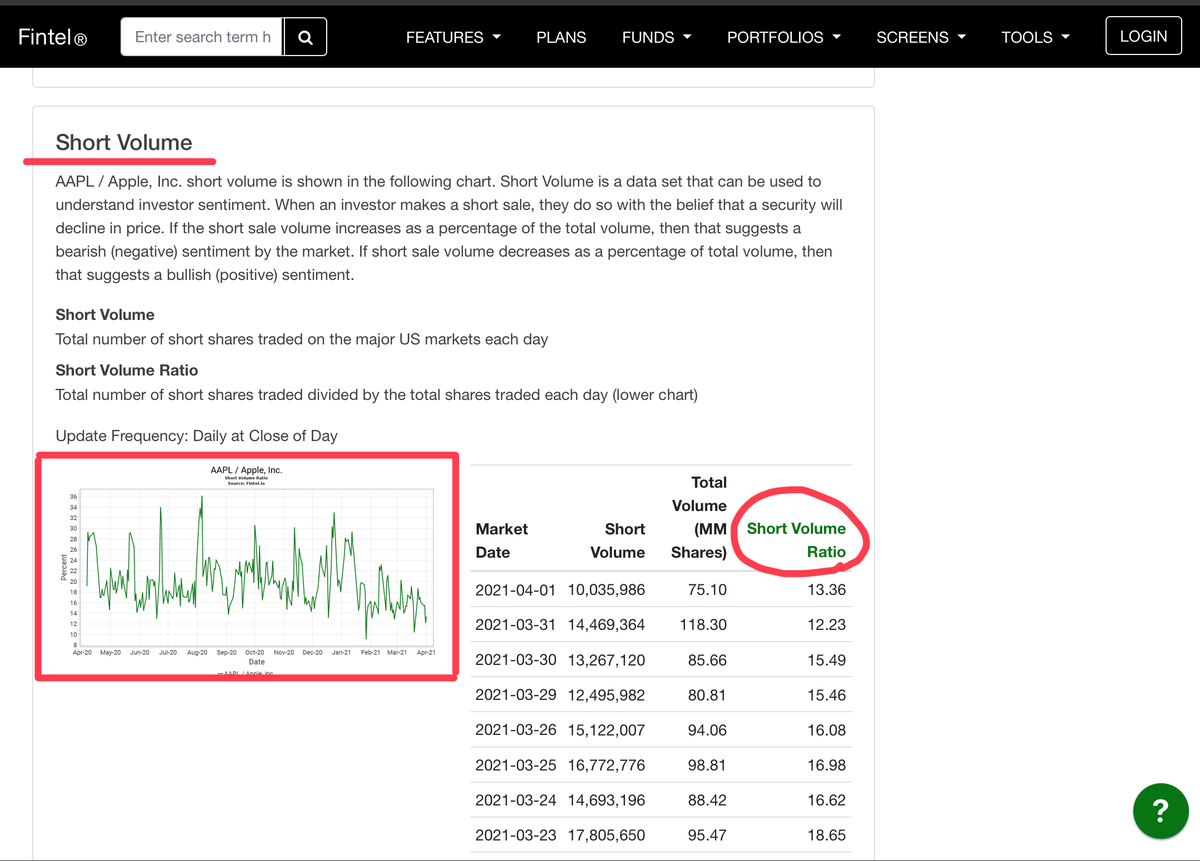The width and height of the screenshot is (1200, 861).
Task: Click the Update Frequency daily text
Action: (x=197, y=436)
